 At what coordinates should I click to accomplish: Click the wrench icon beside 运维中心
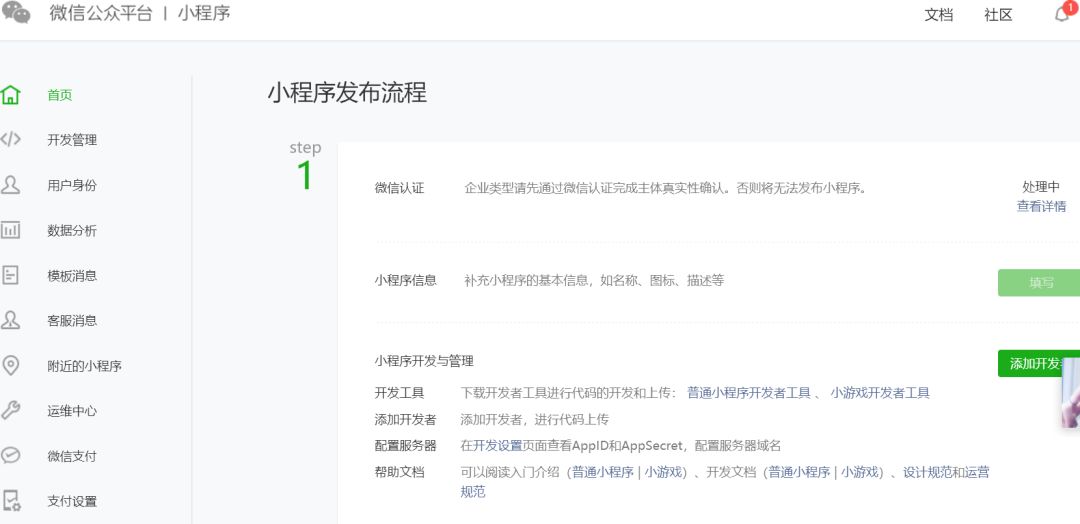[x=10, y=411]
